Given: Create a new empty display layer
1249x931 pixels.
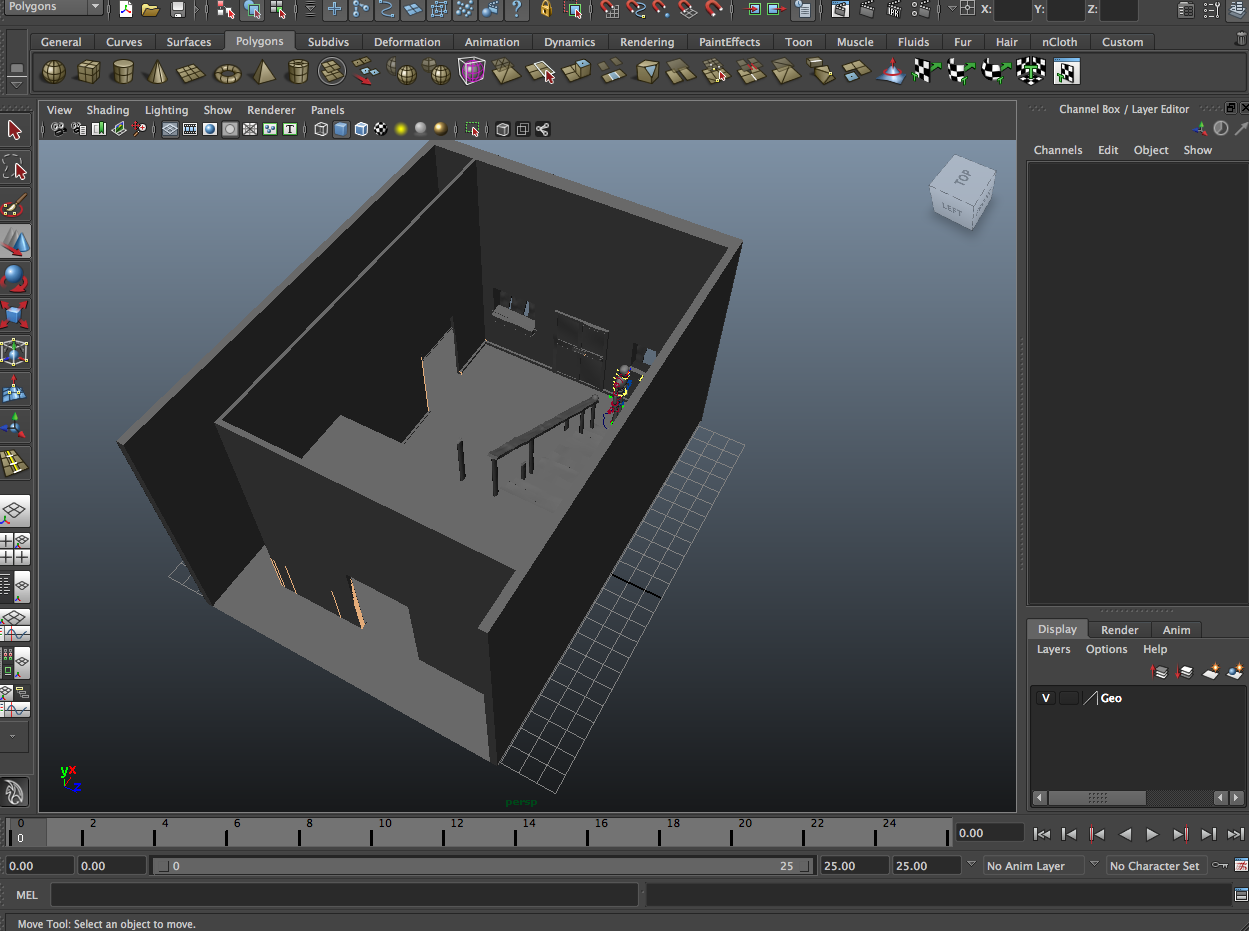Looking at the screenshot, I should point(1211,672).
